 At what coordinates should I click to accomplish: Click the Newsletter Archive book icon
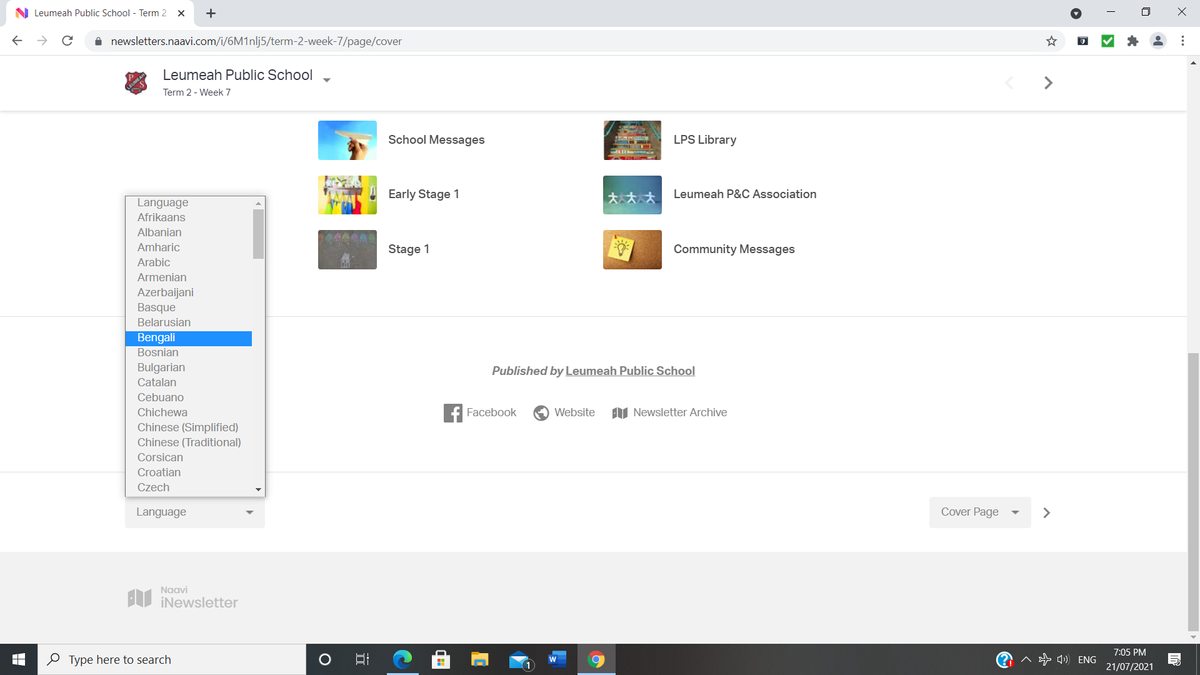point(619,413)
